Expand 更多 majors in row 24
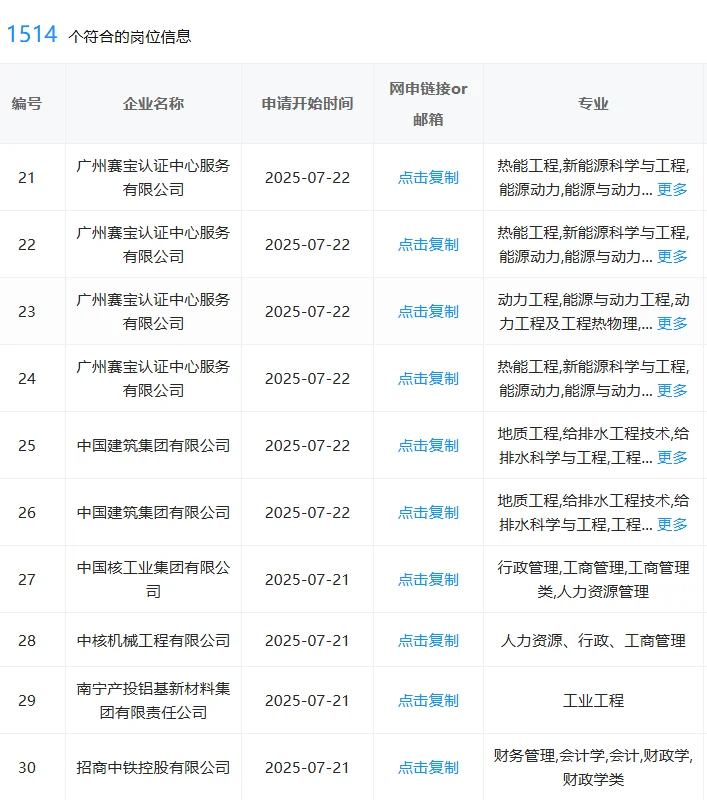 click(672, 390)
